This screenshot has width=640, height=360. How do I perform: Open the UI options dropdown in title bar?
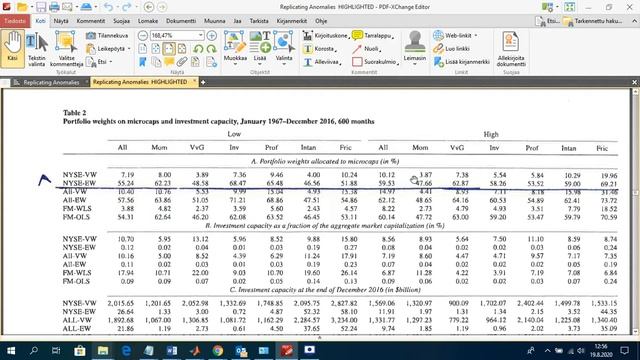[x=557, y=7]
